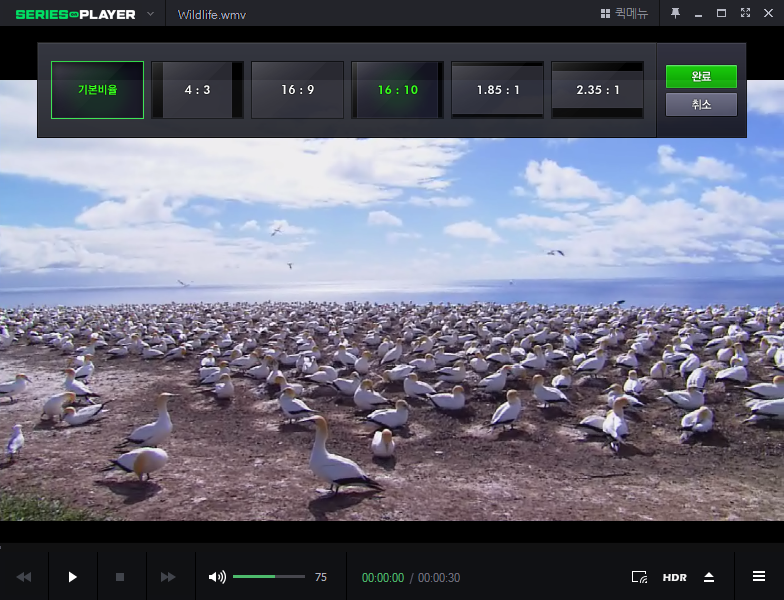Choose the 4 : 3 aspect ratio
784x600 pixels.
click(198, 90)
